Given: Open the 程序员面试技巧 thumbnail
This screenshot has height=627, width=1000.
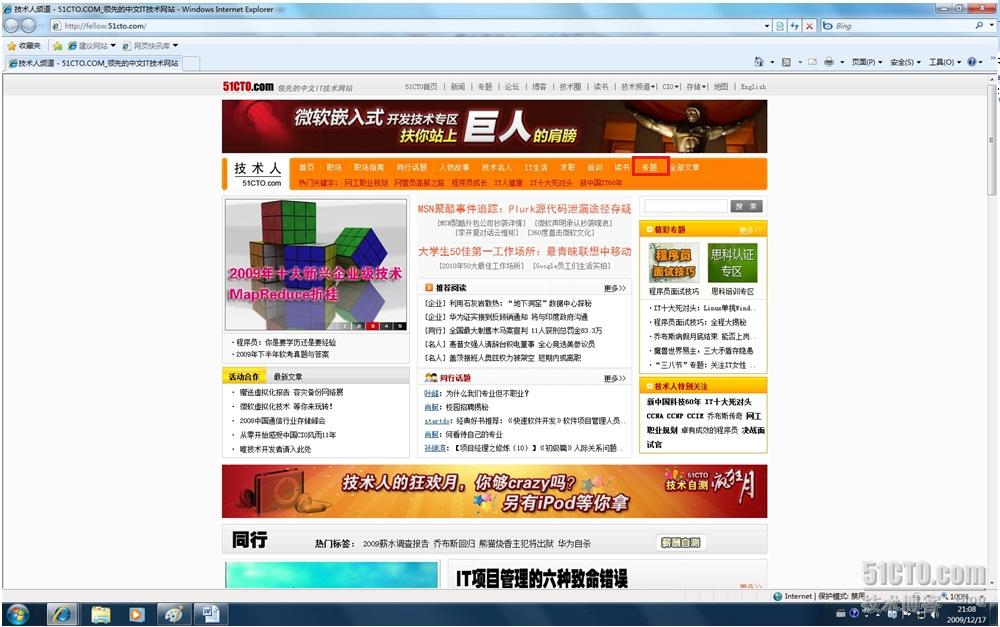Looking at the screenshot, I should coord(673,263).
